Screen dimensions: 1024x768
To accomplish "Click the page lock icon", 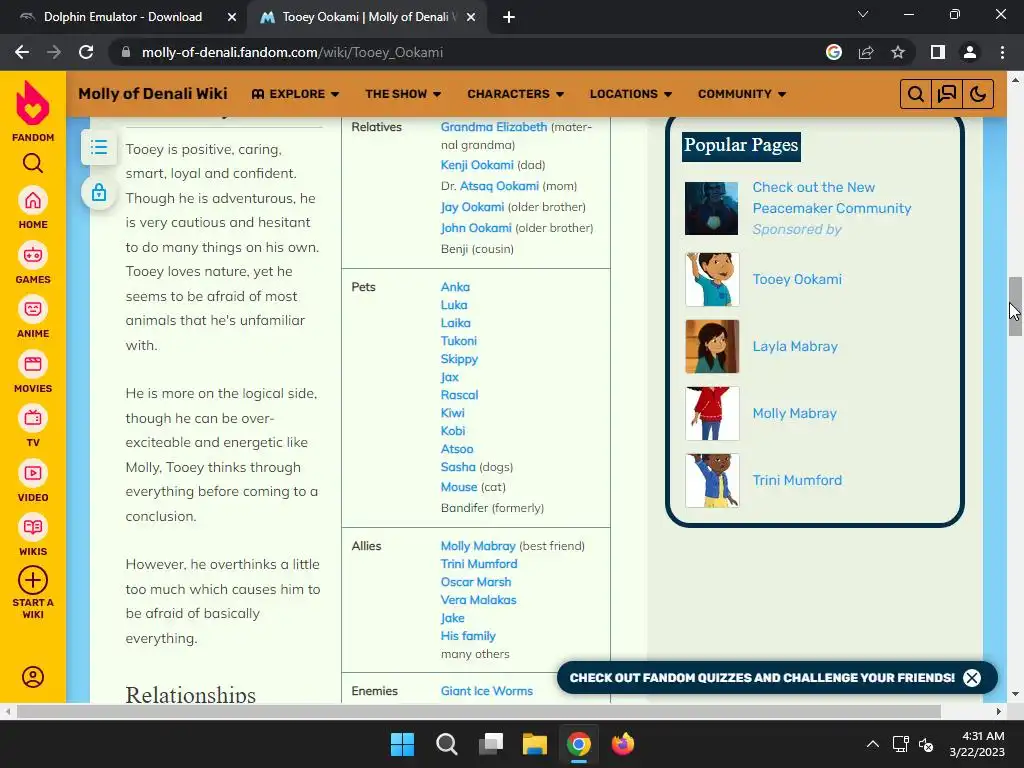I will (99, 193).
